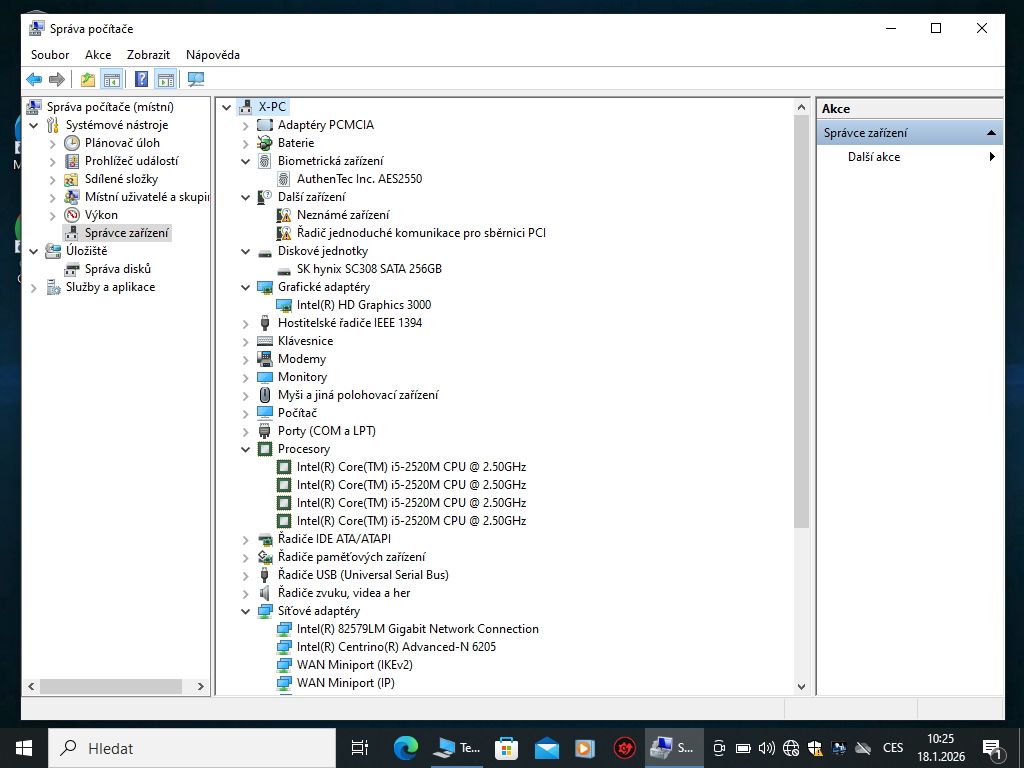The width and height of the screenshot is (1024, 768).
Task: Open Help using the blue question mark icon
Action: [x=141, y=78]
